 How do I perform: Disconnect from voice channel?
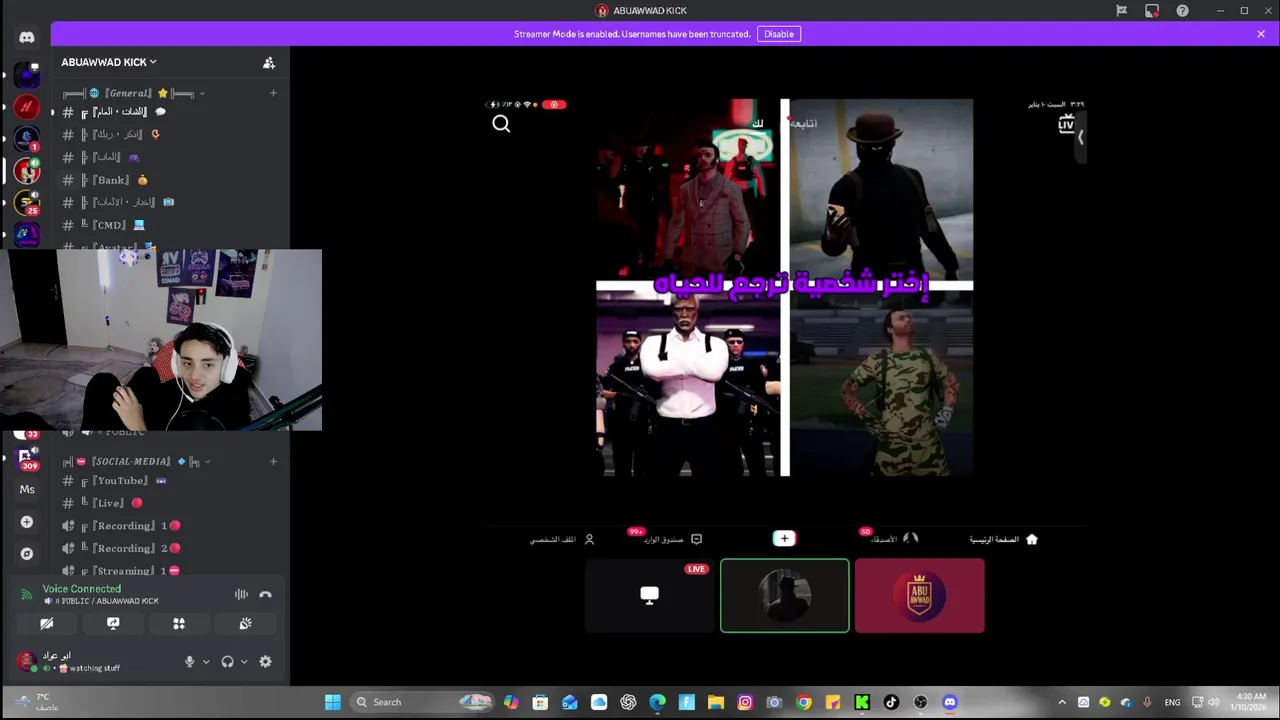point(265,594)
